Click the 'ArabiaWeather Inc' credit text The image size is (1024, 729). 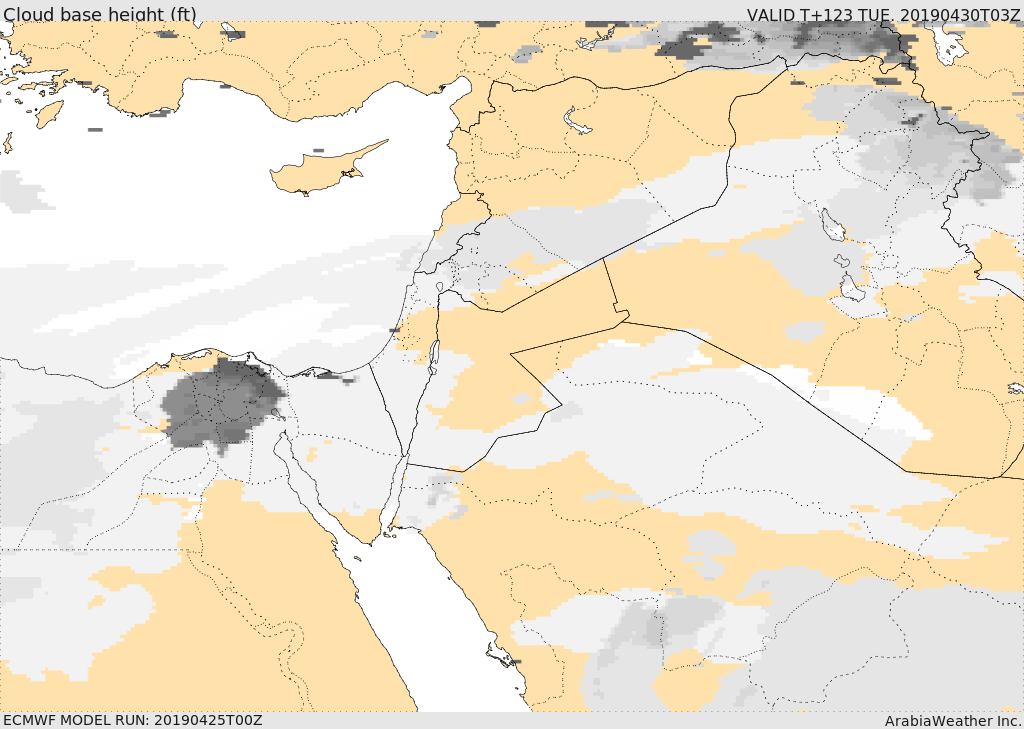(x=953, y=721)
